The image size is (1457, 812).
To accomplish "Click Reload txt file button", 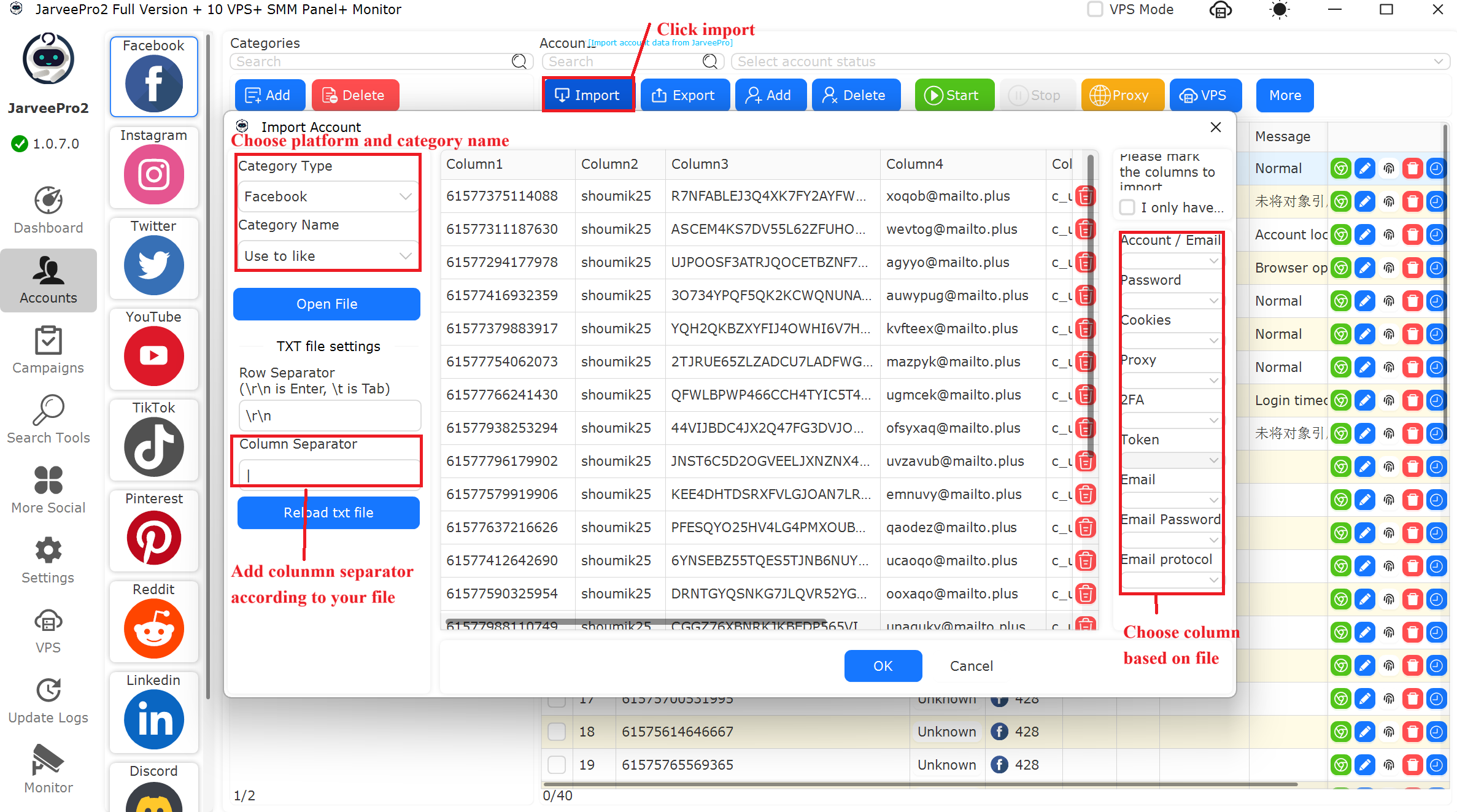I will click(x=328, y=512).
